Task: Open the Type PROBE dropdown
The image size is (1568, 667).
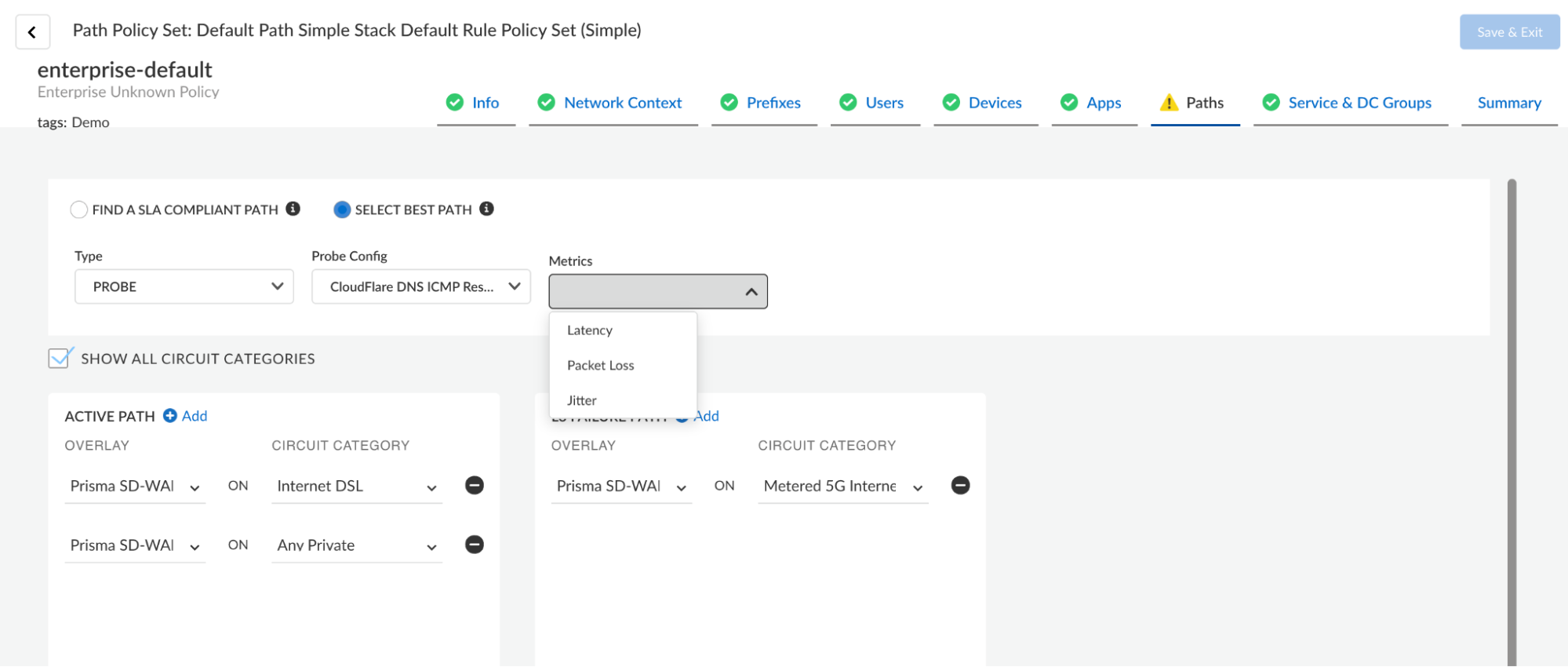Action: point(184,286)
